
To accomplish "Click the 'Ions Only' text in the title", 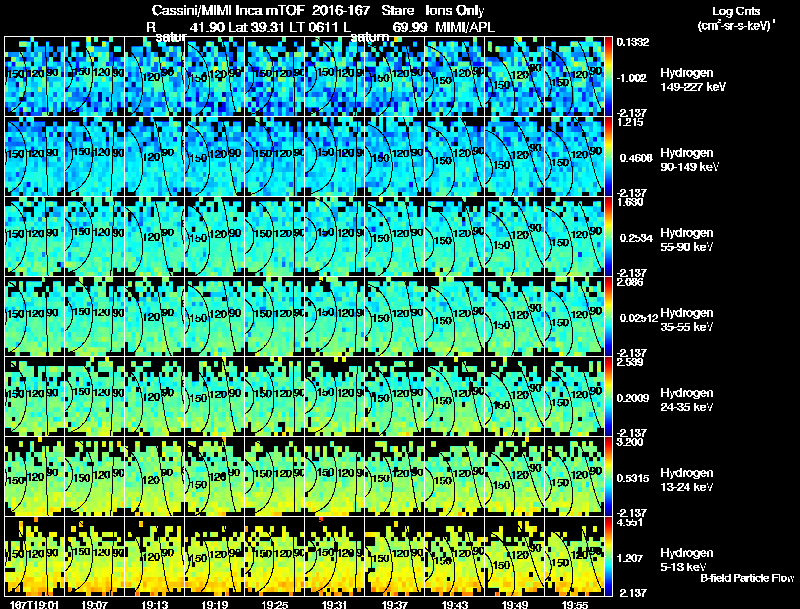I will [455, 10].
